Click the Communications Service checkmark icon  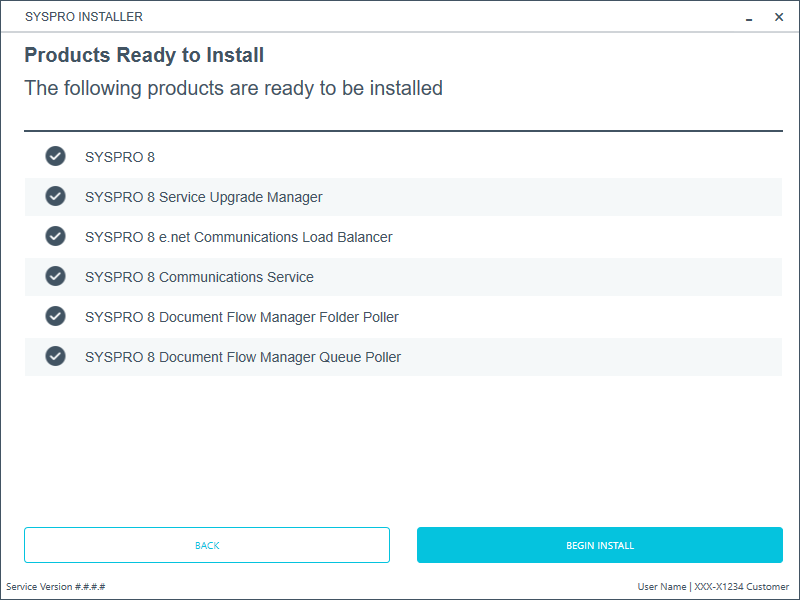(x=55, y=276)
